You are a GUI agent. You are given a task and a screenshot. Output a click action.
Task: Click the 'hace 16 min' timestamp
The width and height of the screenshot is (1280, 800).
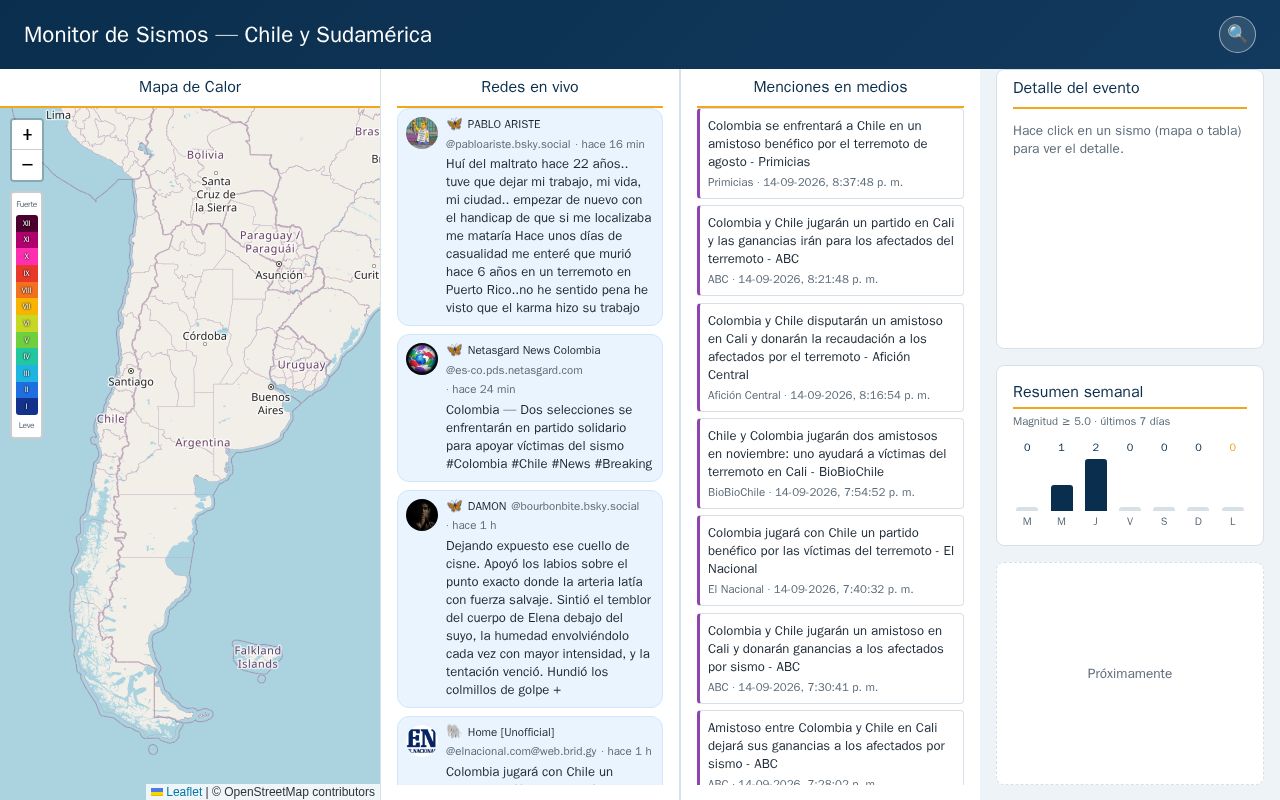[613, 144]
